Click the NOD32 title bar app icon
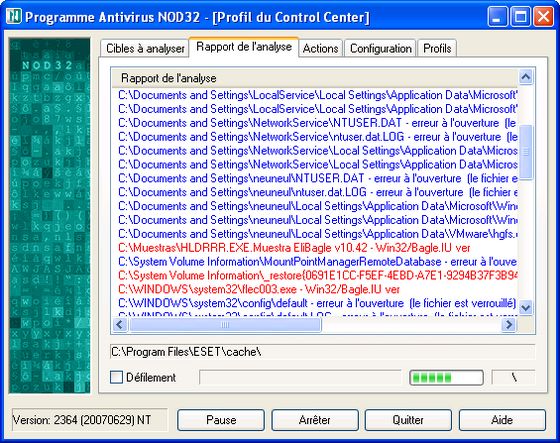This screenshot has height=443, width=560. [x=14, y=16]
